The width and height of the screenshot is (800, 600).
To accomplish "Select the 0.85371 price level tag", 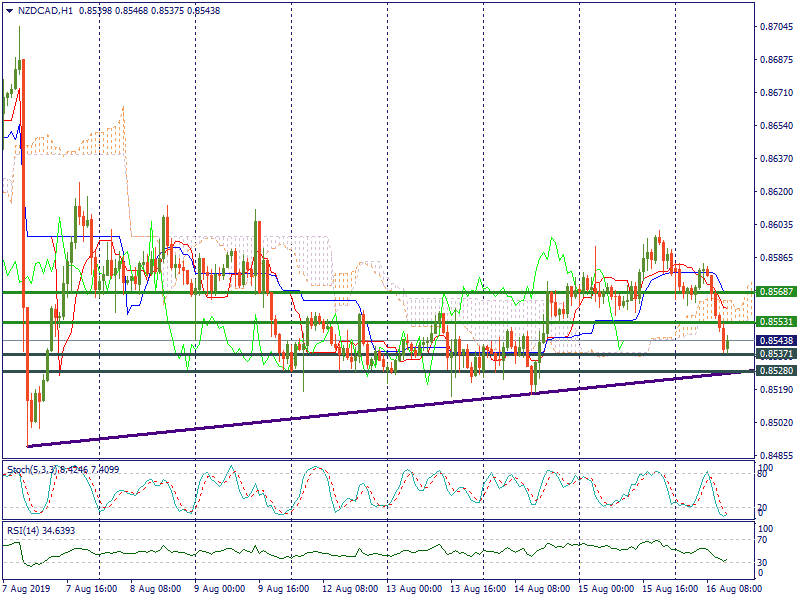I will tap(775, 355).
